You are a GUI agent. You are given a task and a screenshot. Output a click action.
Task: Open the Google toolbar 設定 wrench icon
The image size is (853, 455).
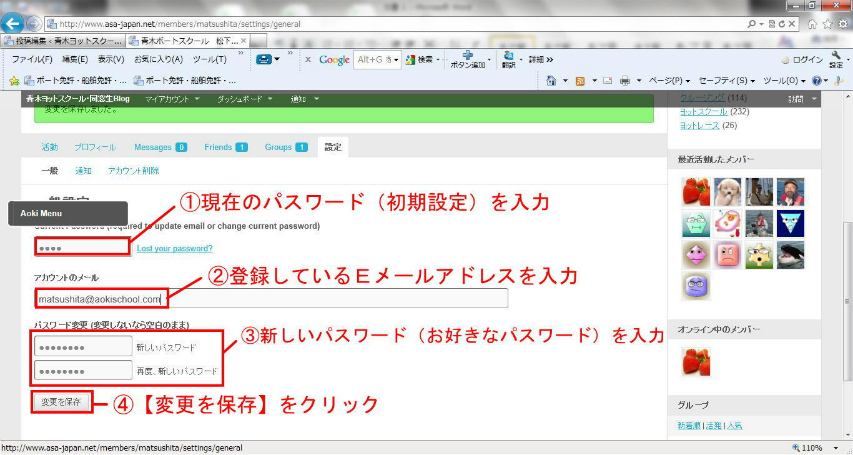click(x=837, y=55)
